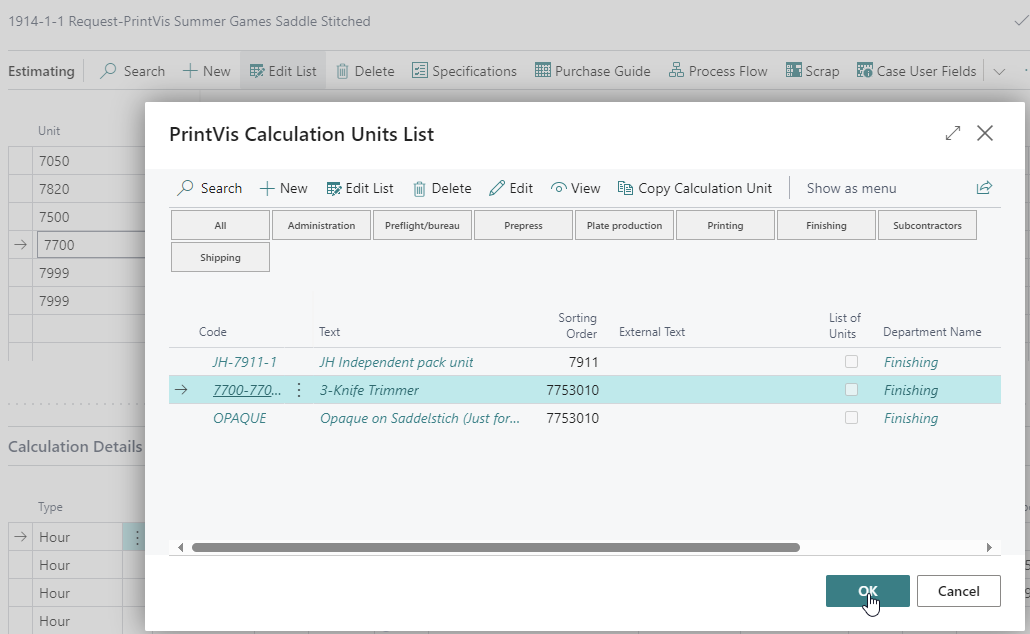Click the '3-Knife Trimmer' text cell
This screenshot has width=1030, height=634.
[x=369, y=390]
